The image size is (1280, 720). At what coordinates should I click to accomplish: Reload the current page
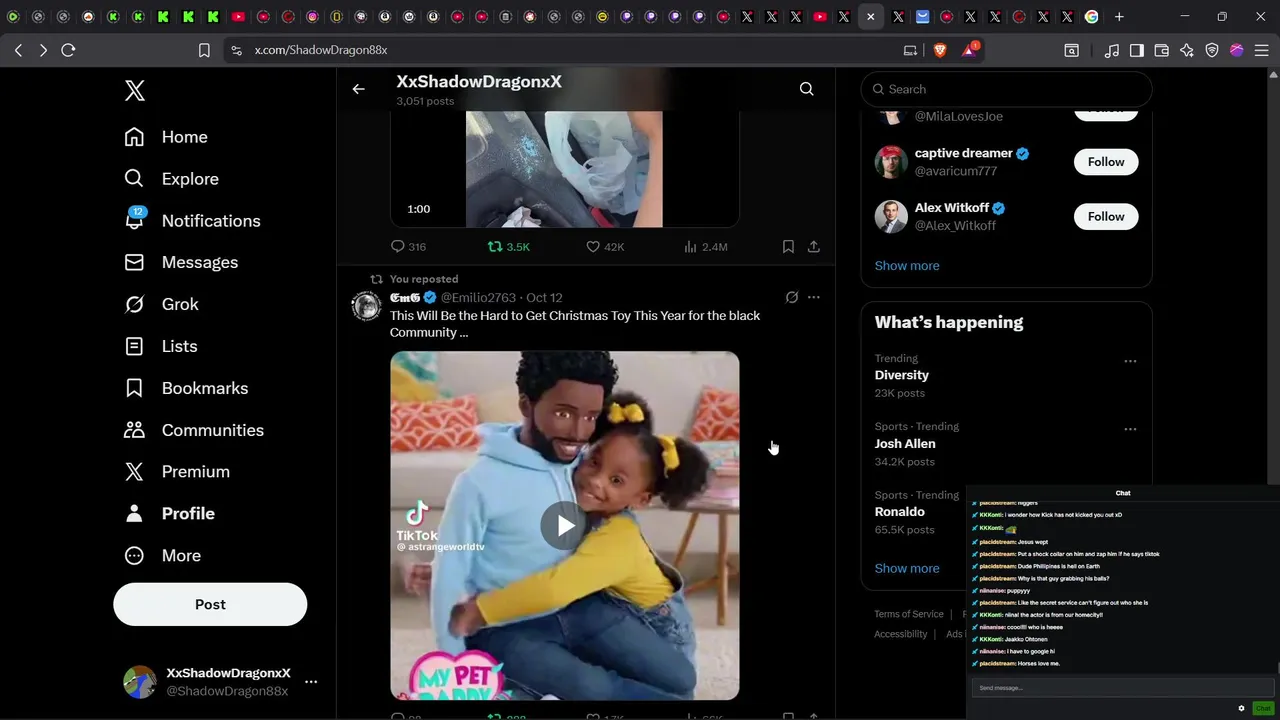(x=68, y=50)
